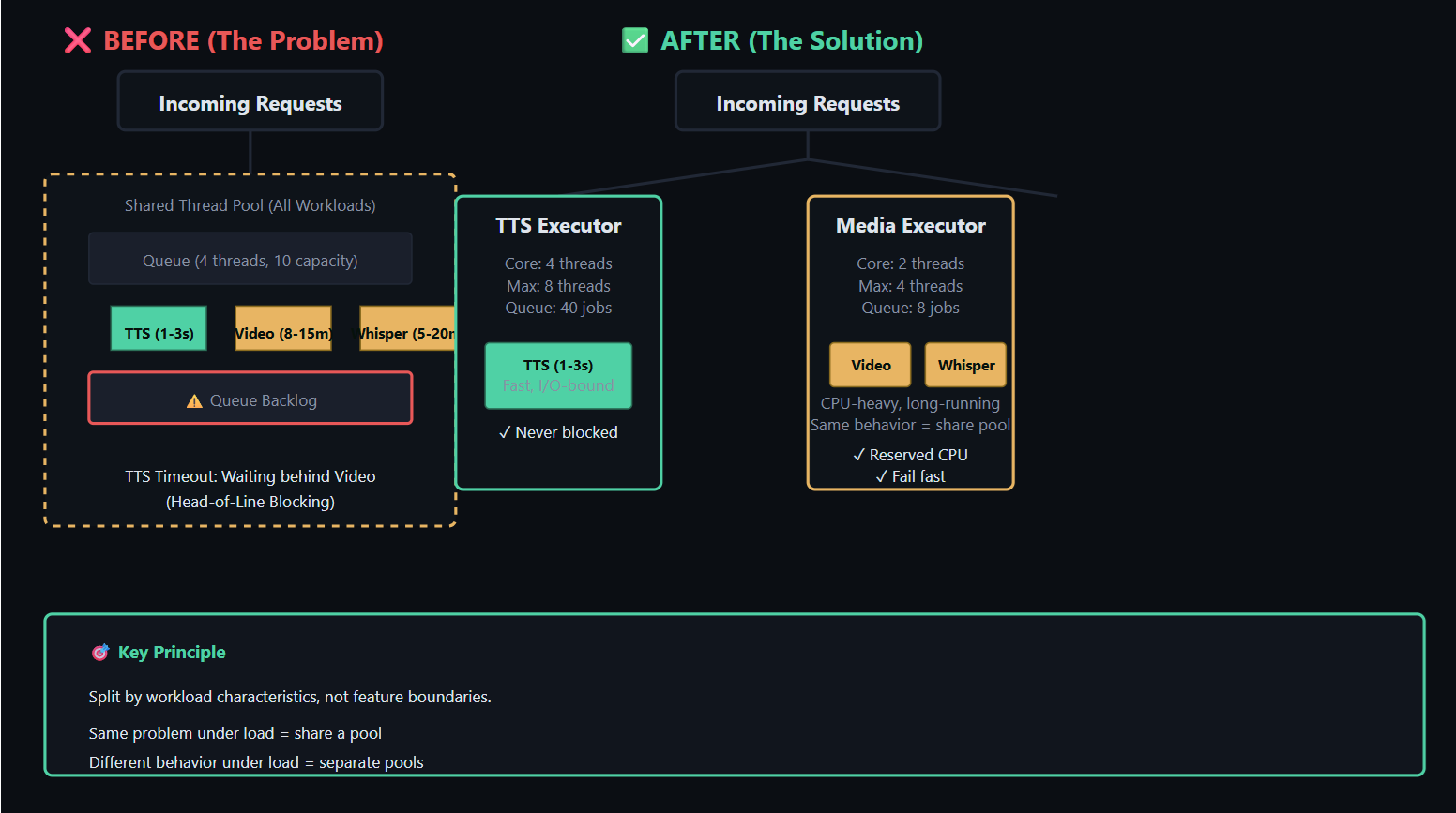1456x813 pixels.
Task: Click the "Video (8-15m)" block
Action: coord(283,329)
